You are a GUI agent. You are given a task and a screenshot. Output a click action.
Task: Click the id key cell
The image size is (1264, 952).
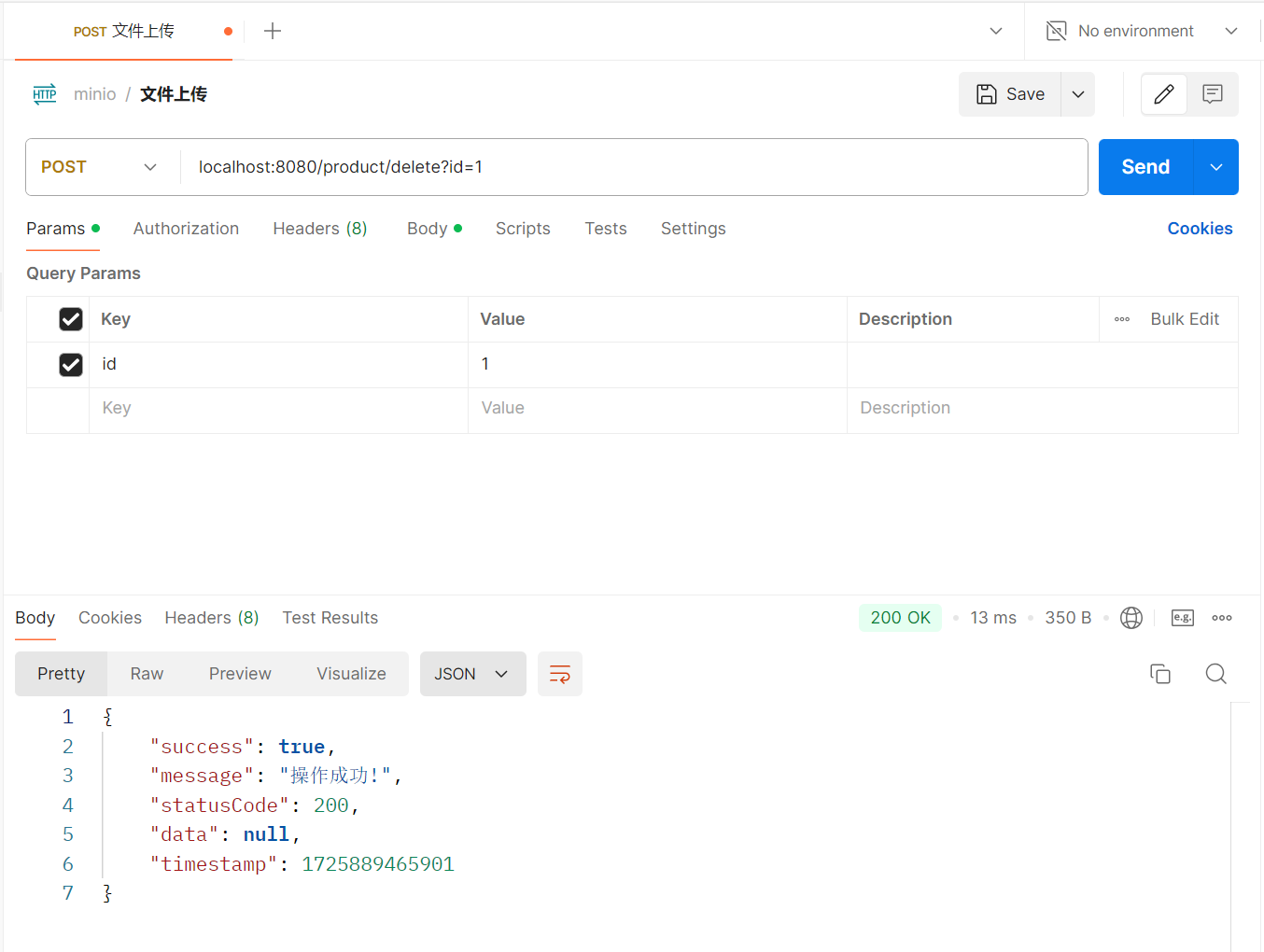(278, 364)
